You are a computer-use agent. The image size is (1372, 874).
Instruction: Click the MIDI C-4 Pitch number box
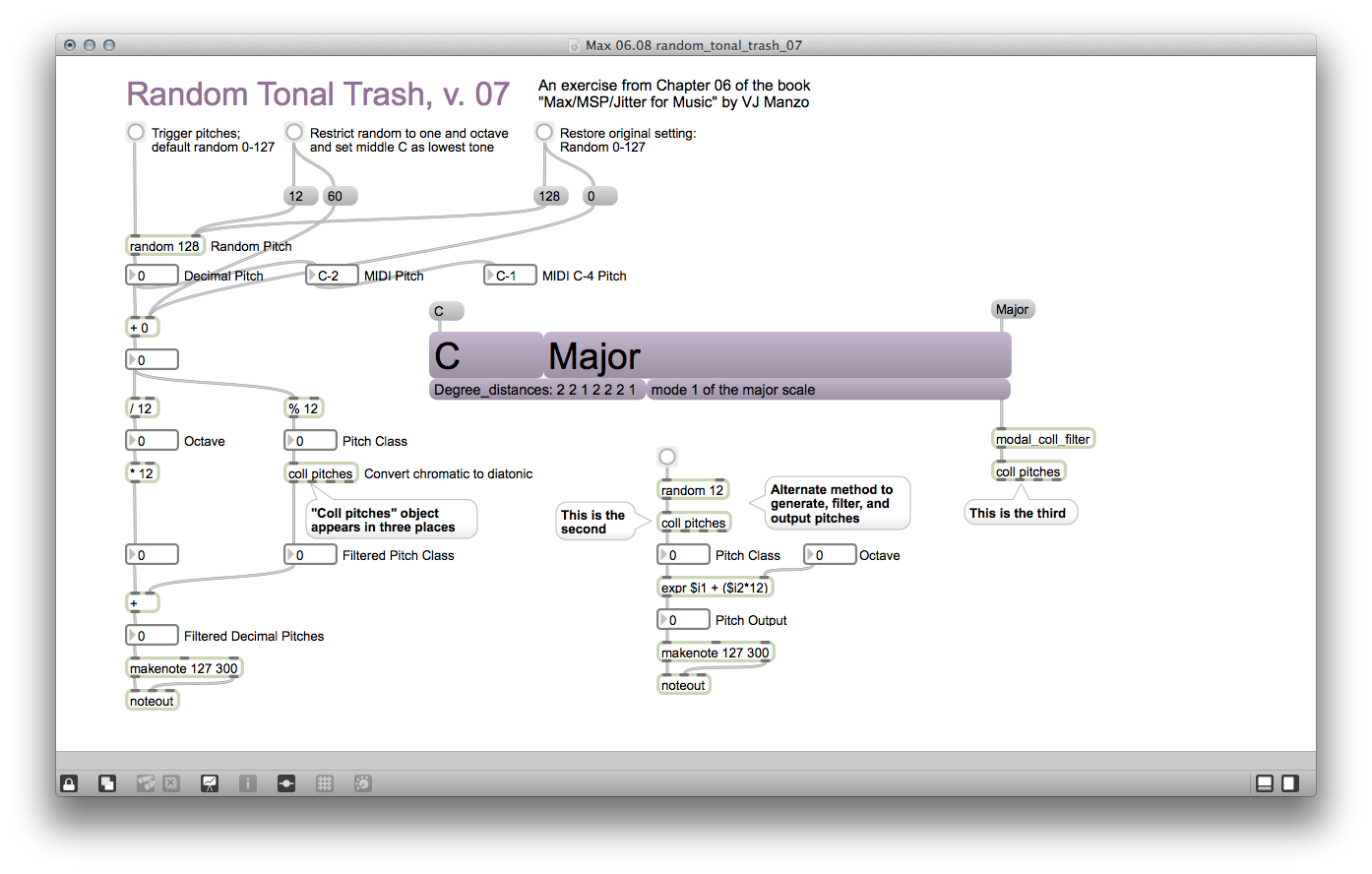coord(511,276)
